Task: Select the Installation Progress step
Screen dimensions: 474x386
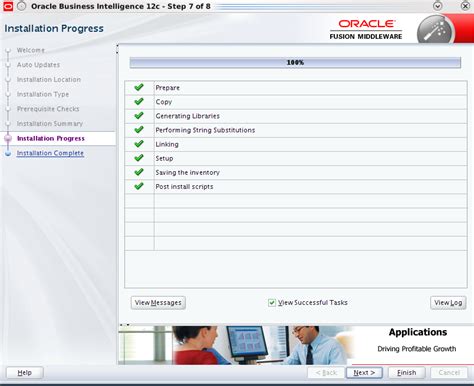Action: [x=51, y=138]
